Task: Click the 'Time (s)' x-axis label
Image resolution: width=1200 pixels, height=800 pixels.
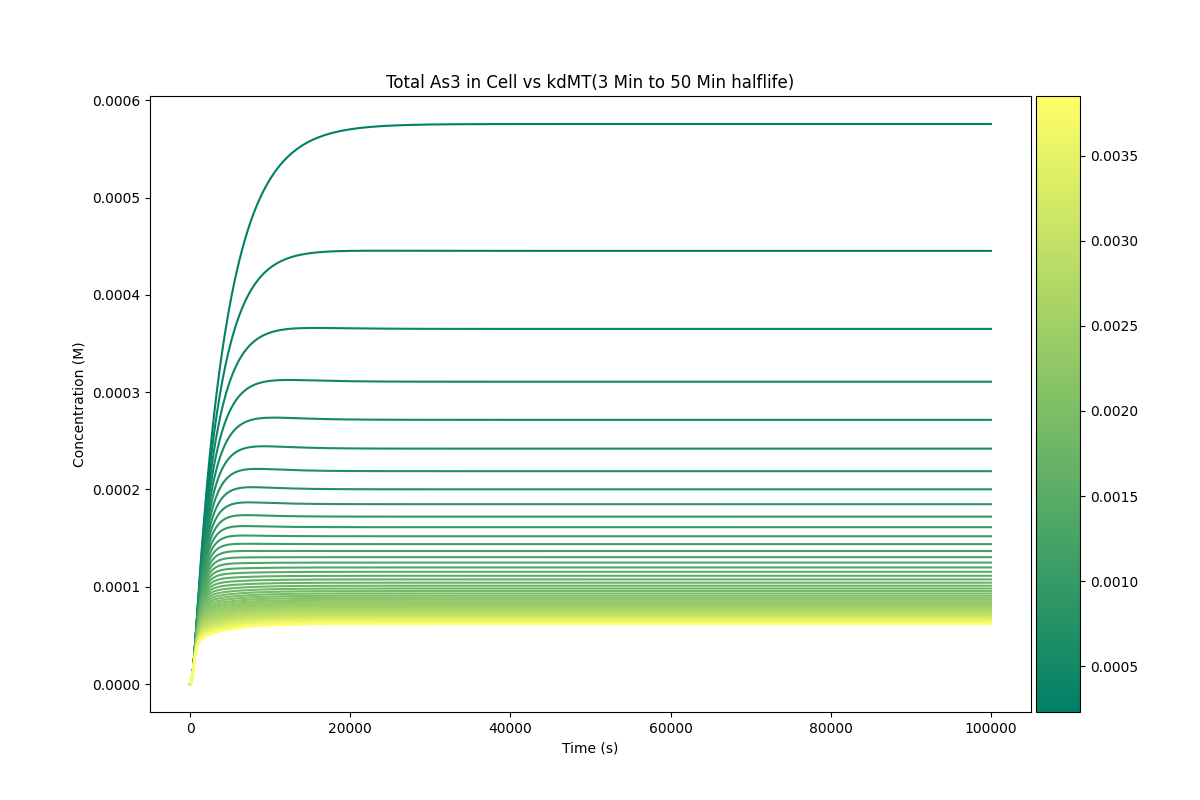Action: 590,748
